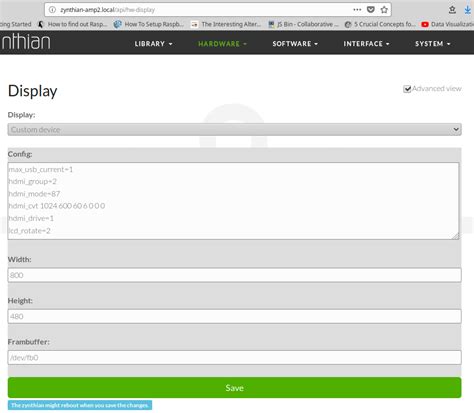Open 'JS Bin - Collaborative' bookmark
474x413 pixels.
pos(303,24)
